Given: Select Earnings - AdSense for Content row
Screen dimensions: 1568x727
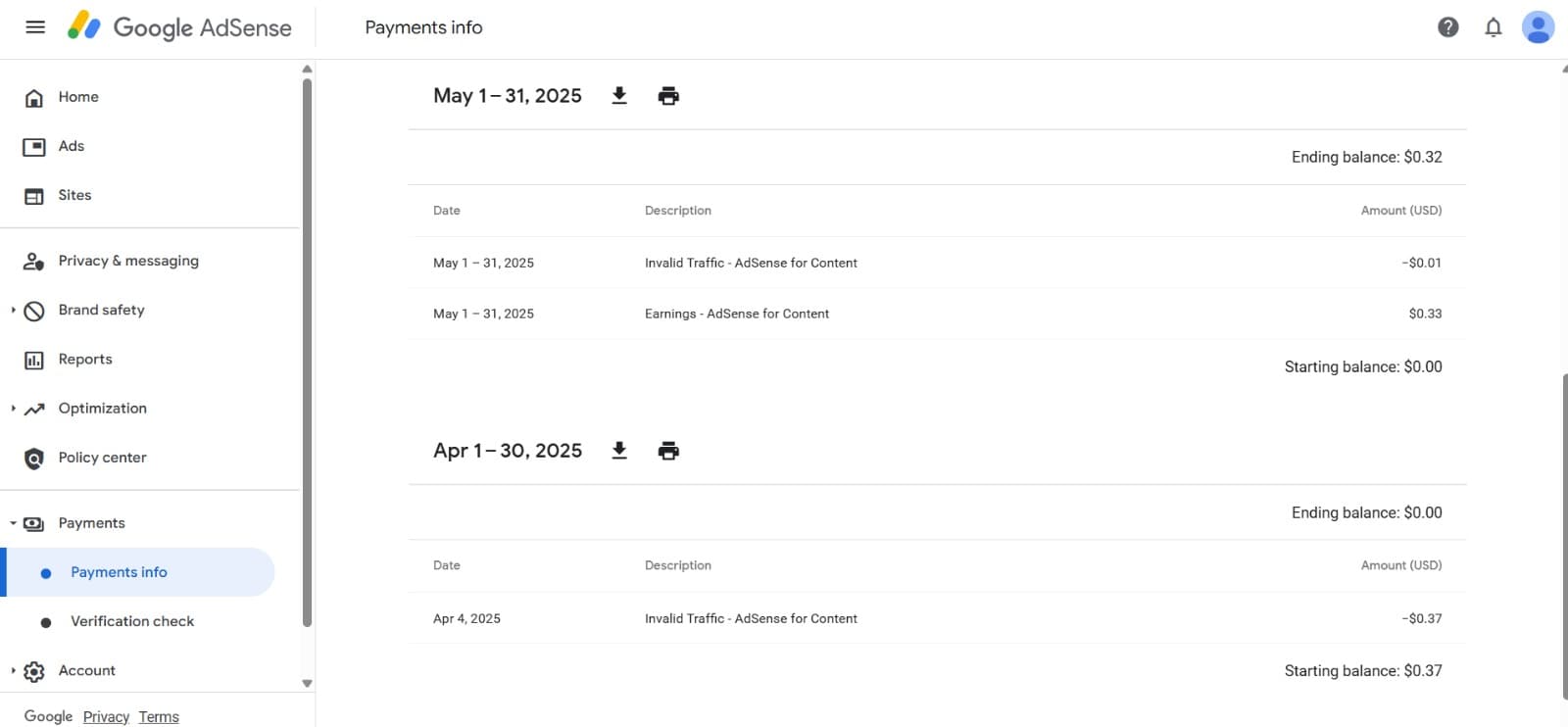Looking at the screenshot, I should (937, 314).
